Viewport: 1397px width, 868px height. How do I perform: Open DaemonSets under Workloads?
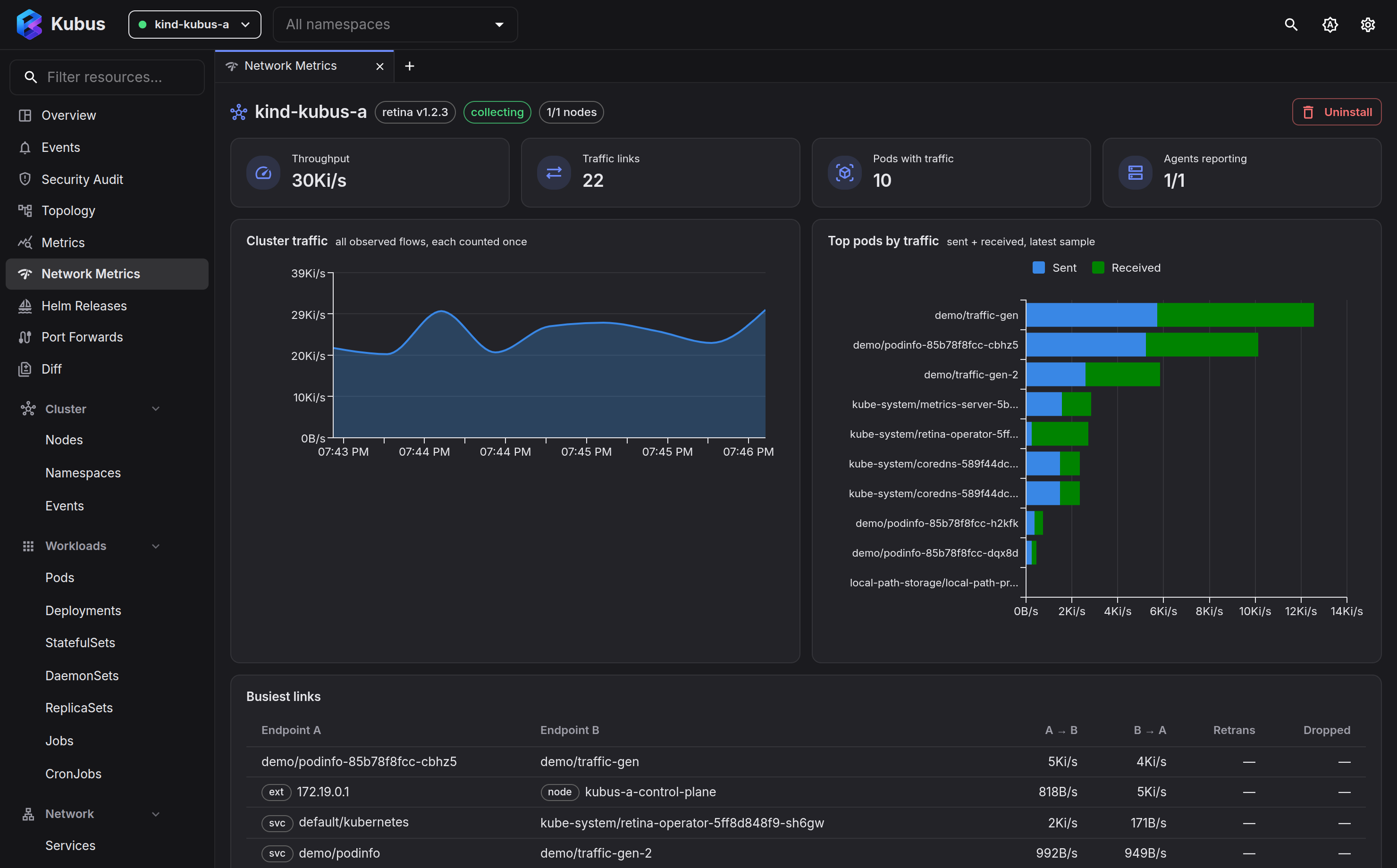click(x=82, y=676)
